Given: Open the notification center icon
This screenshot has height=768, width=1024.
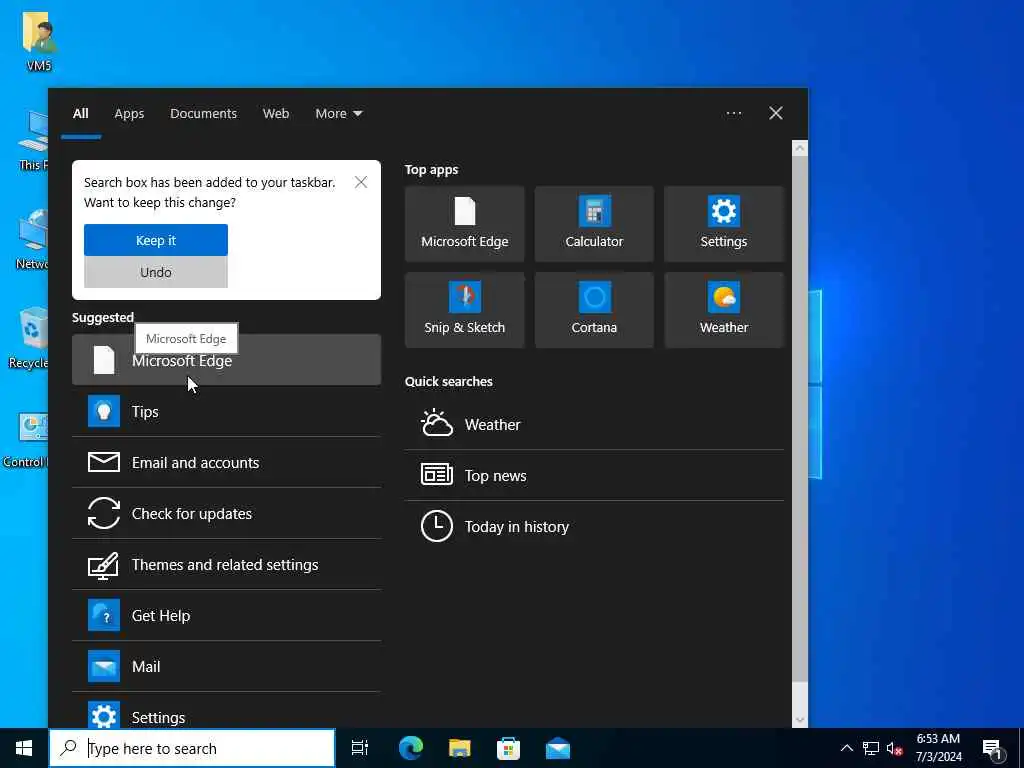Looking at the screenshot, I should point(994,748).
